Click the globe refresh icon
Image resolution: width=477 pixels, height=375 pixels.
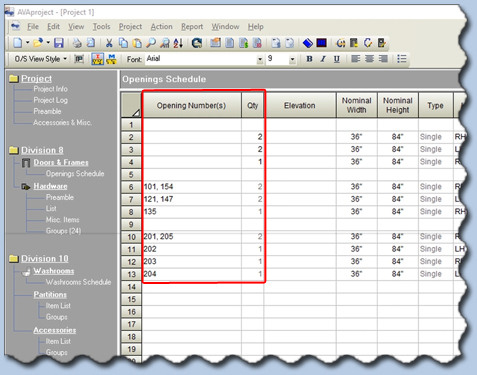pyautogui.click(x=197, y=43)
